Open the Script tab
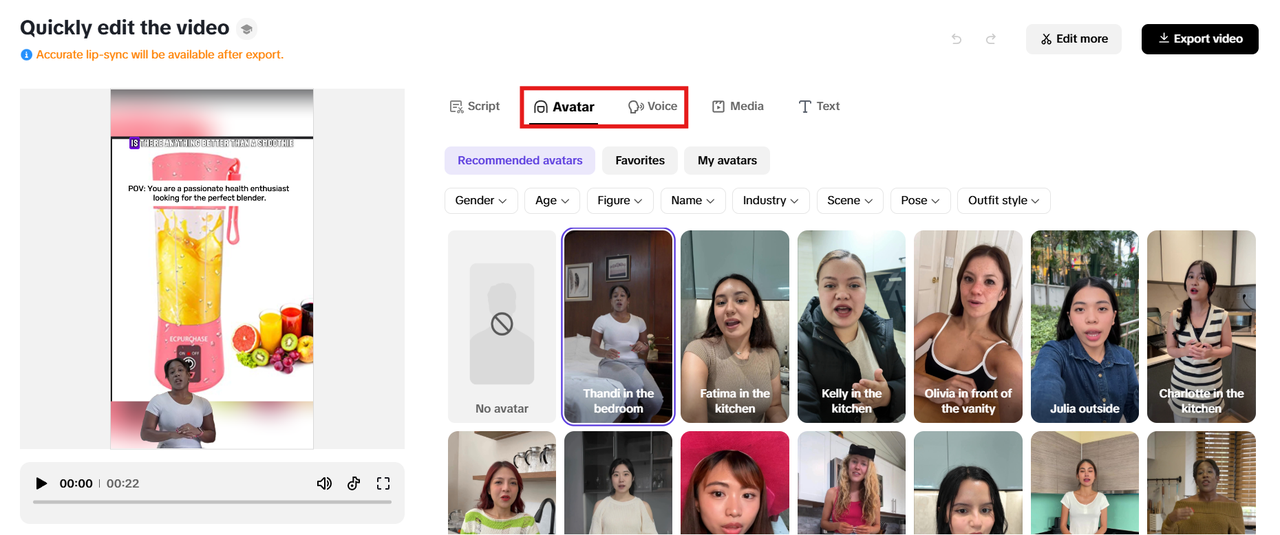1280x535 pixels. point(475,106)
